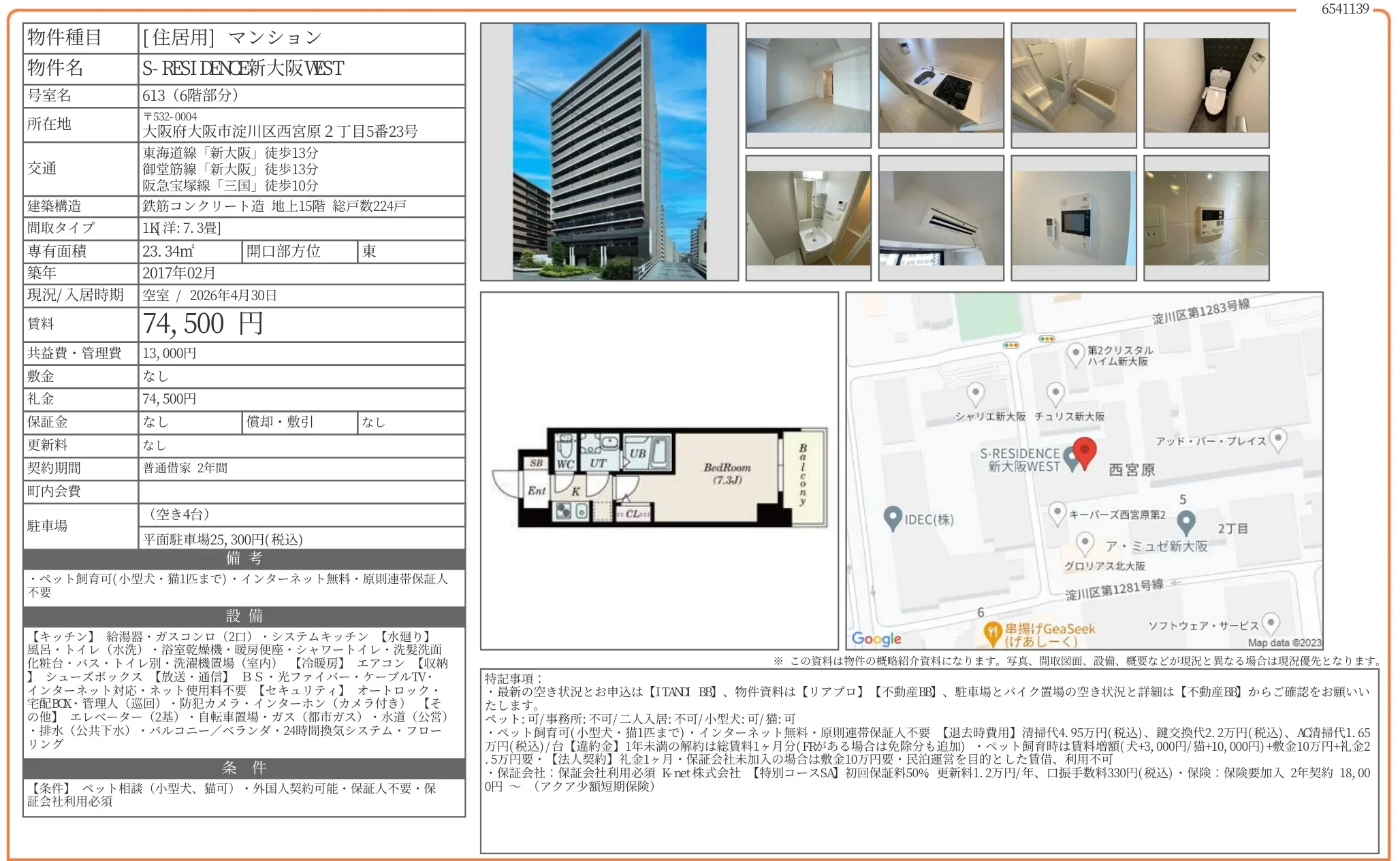Select the toilet photo thumbnail

click(x=1206, y=84)
